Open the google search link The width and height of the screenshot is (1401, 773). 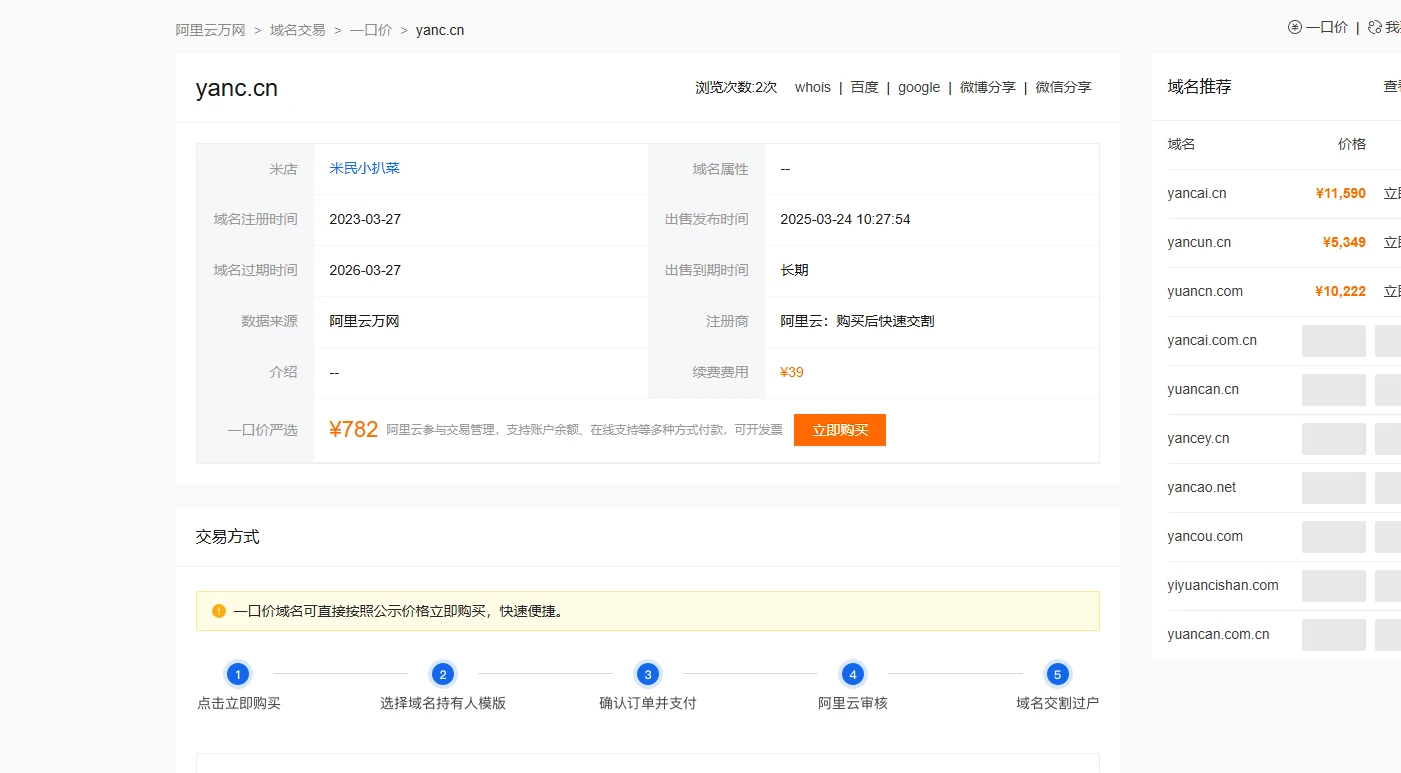(918, 88)
